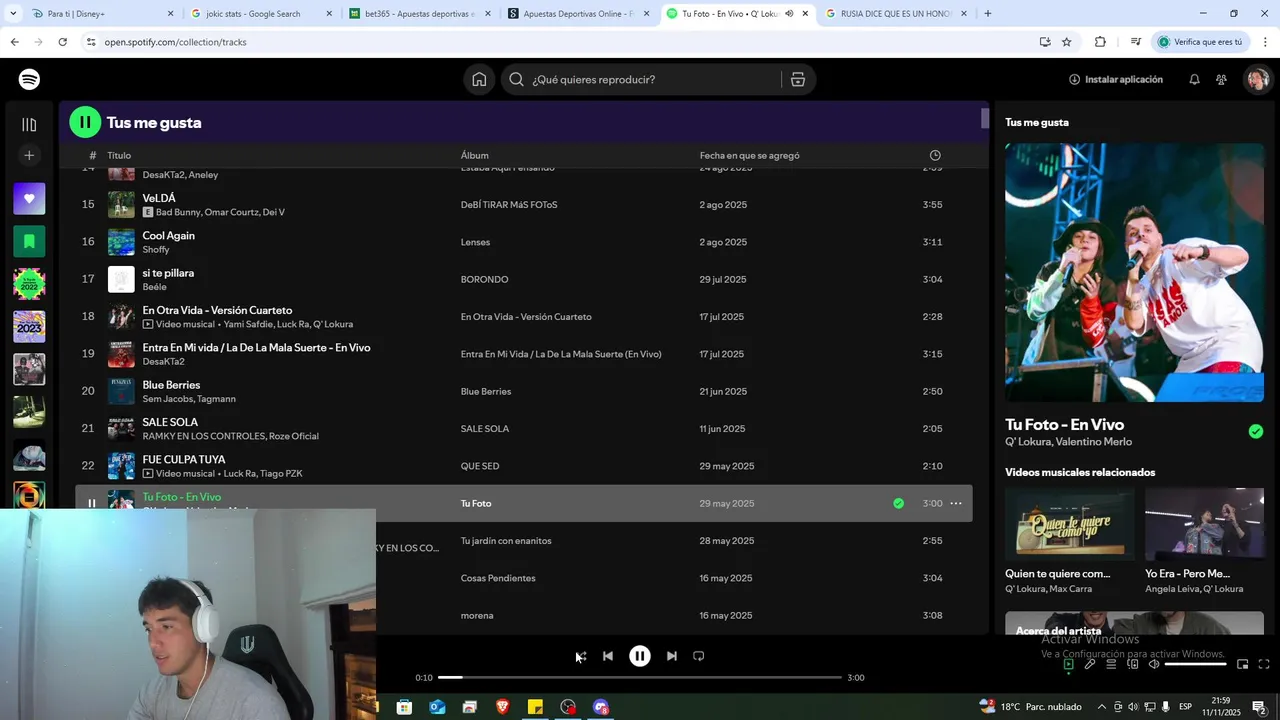
Task: Toggle green check beside Tu Foto - En Vivo title
Action: click(1256, 431)
